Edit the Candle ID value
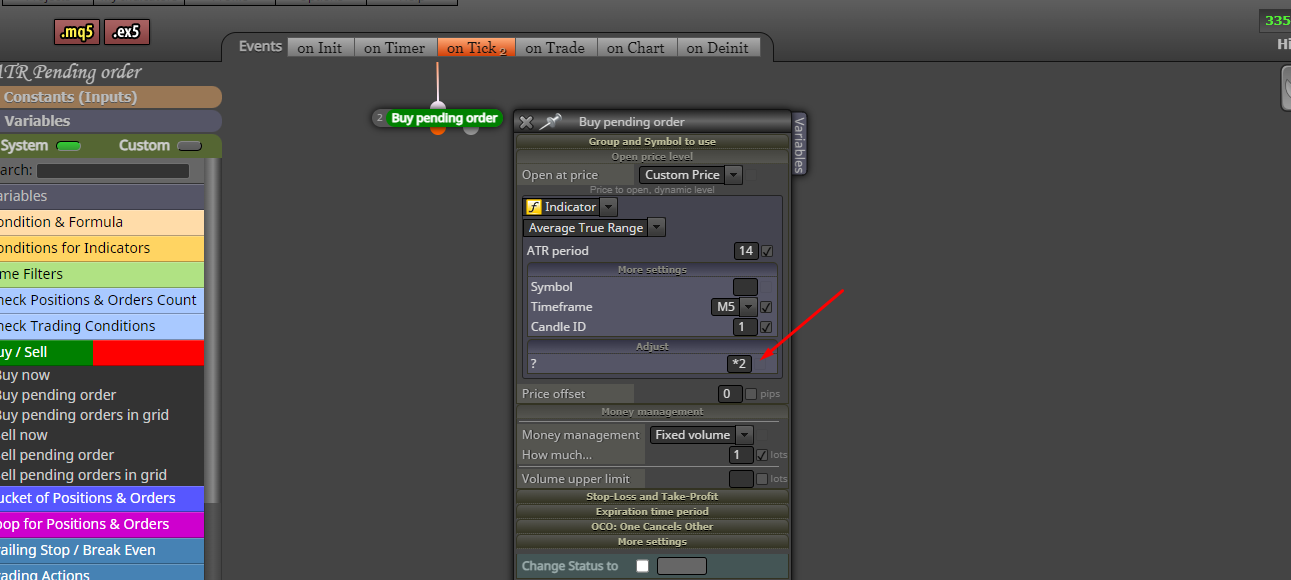Viewport: 1291px width, 580px height. (x=745, y=327)
